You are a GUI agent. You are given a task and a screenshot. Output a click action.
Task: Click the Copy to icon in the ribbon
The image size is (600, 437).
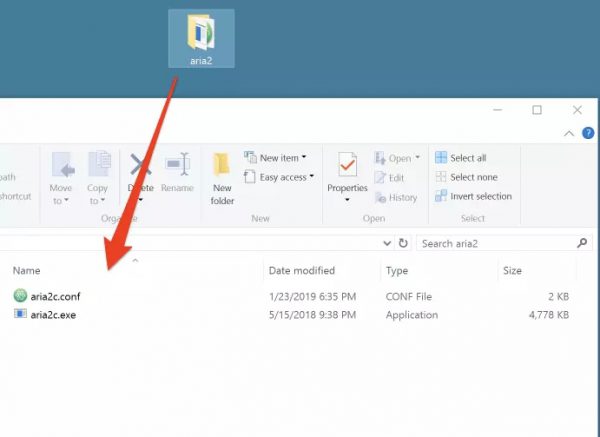(99, 164)
